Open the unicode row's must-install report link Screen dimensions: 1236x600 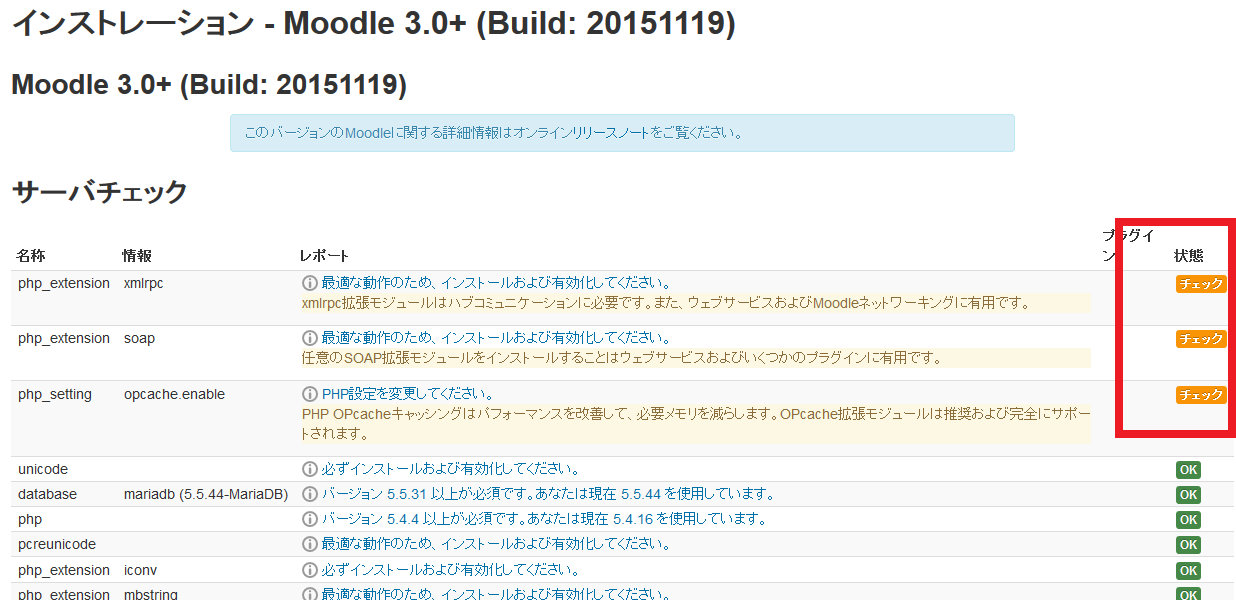pyautogui.click(x=450, y=469)
